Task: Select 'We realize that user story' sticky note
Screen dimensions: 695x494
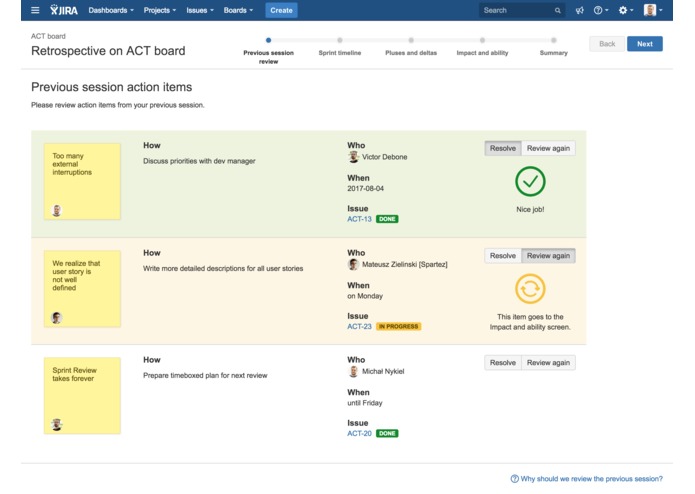Action: [82, 288]
